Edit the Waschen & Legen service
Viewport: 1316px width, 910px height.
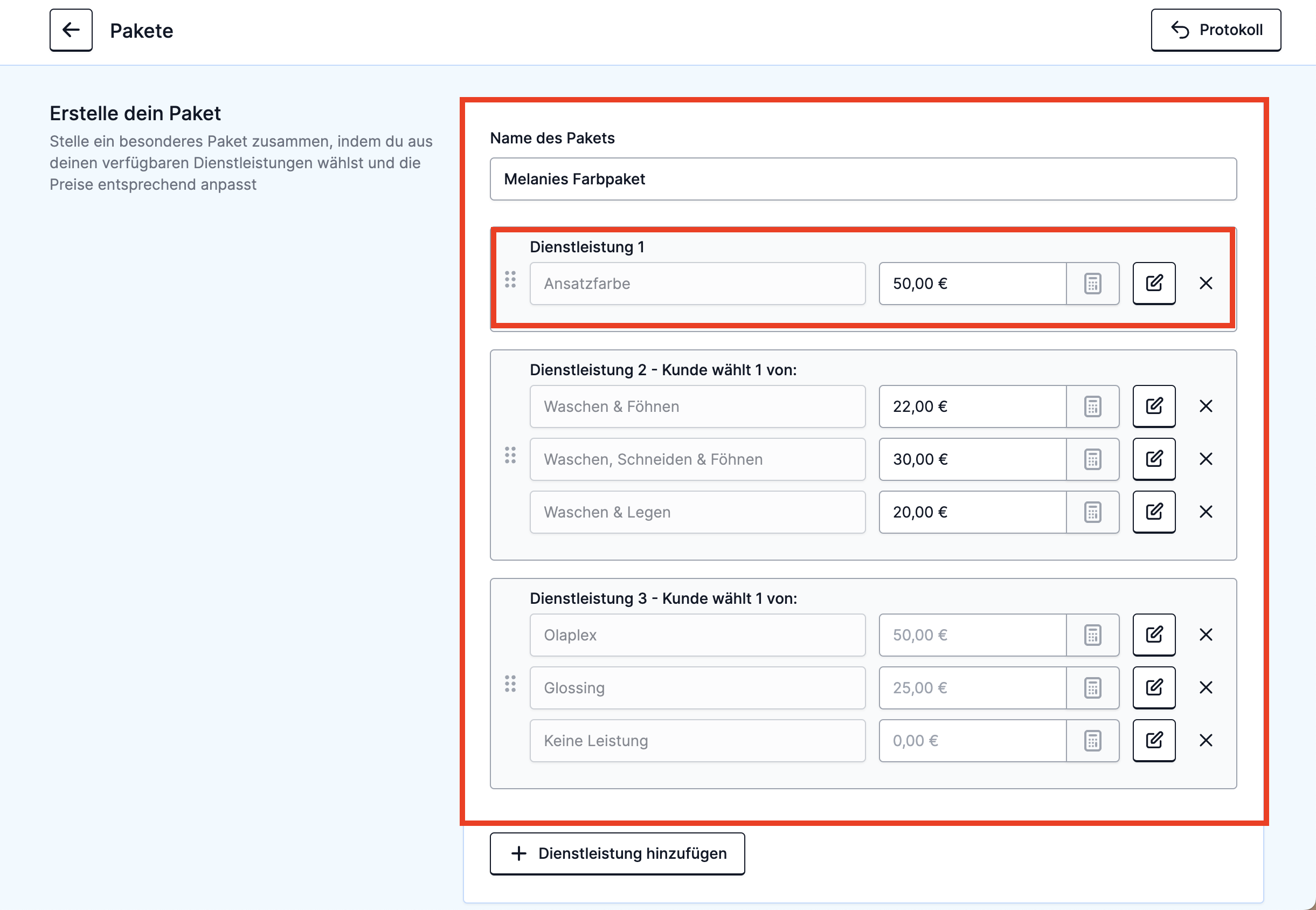coord(1154,512)
